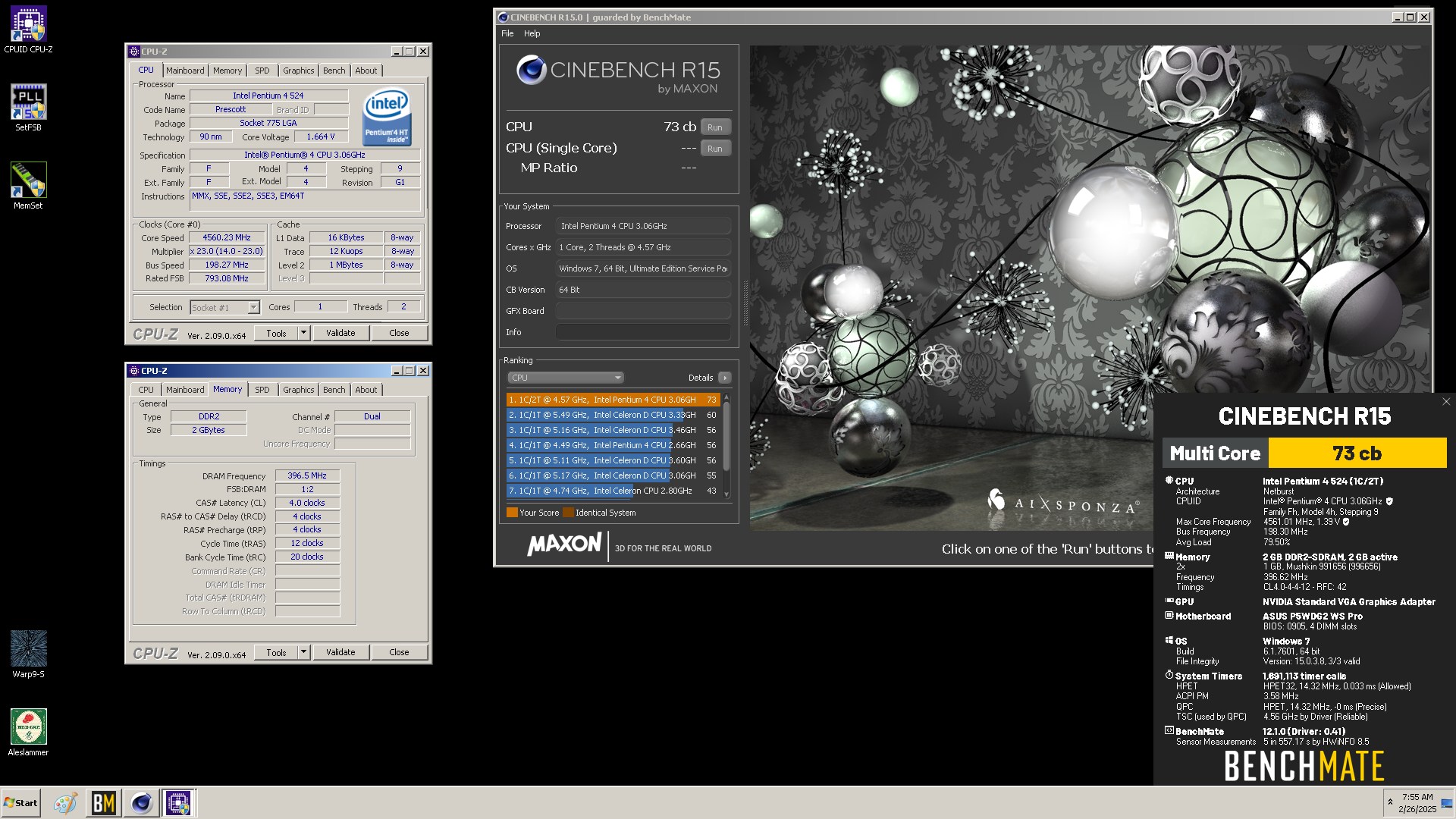Switch to the BenchMate taskbar icon

pos(103,803)
